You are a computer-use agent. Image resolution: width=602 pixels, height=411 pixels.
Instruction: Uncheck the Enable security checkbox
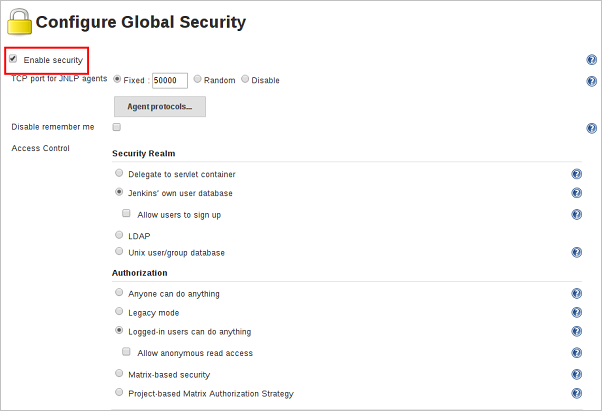tap(13, 59)
